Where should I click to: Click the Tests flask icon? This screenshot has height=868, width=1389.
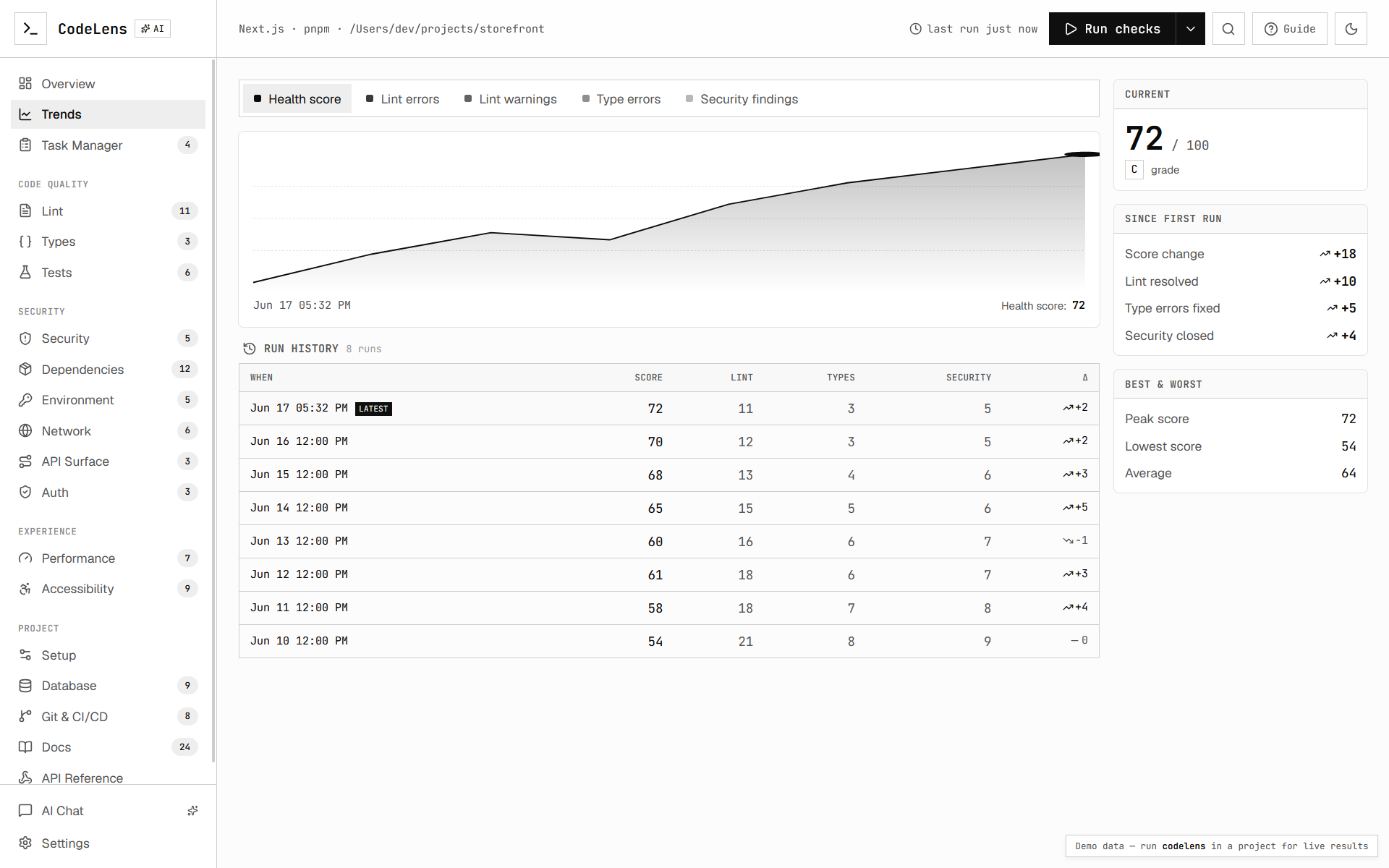[x=25, y=273]
